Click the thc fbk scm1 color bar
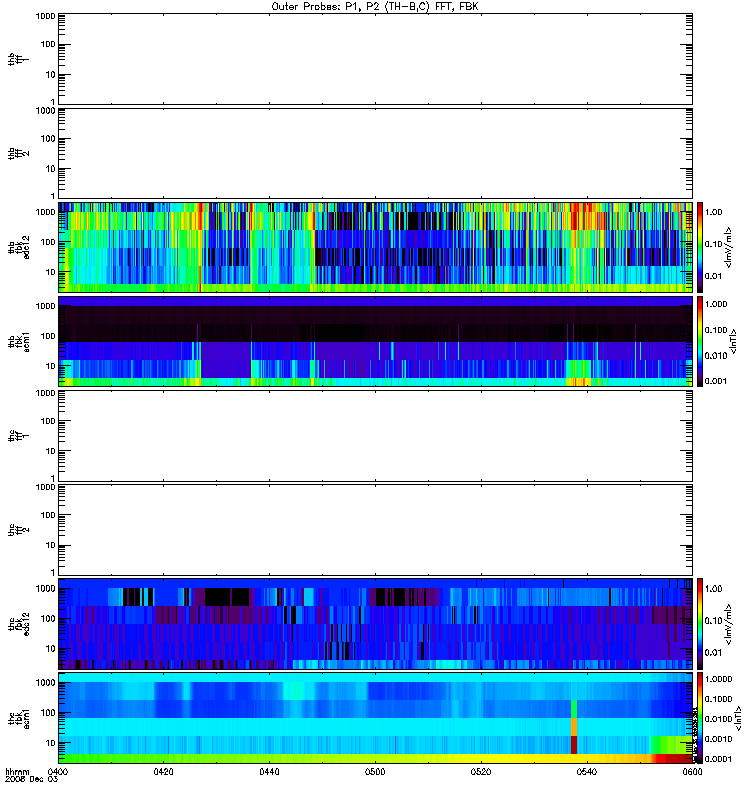The height and width of the screenshot is (800, 750). pyautogui.click(x=700, y=718)
